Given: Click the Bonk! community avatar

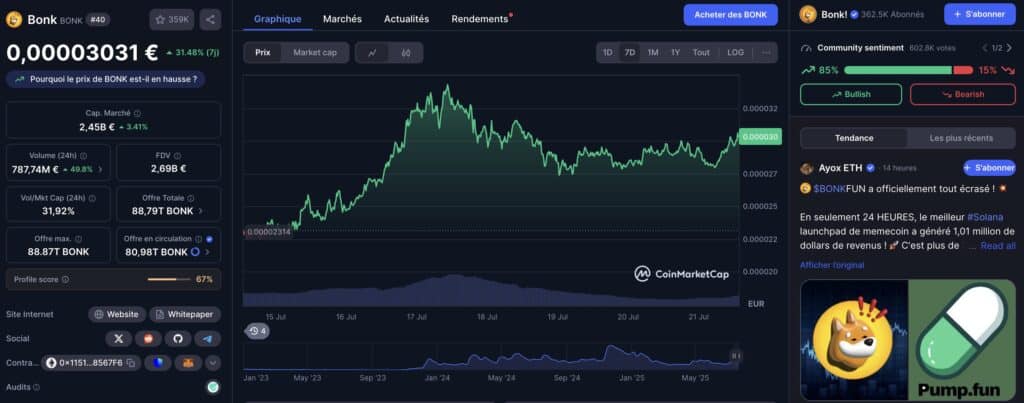Looking at the screenshot, I should 808,14.
